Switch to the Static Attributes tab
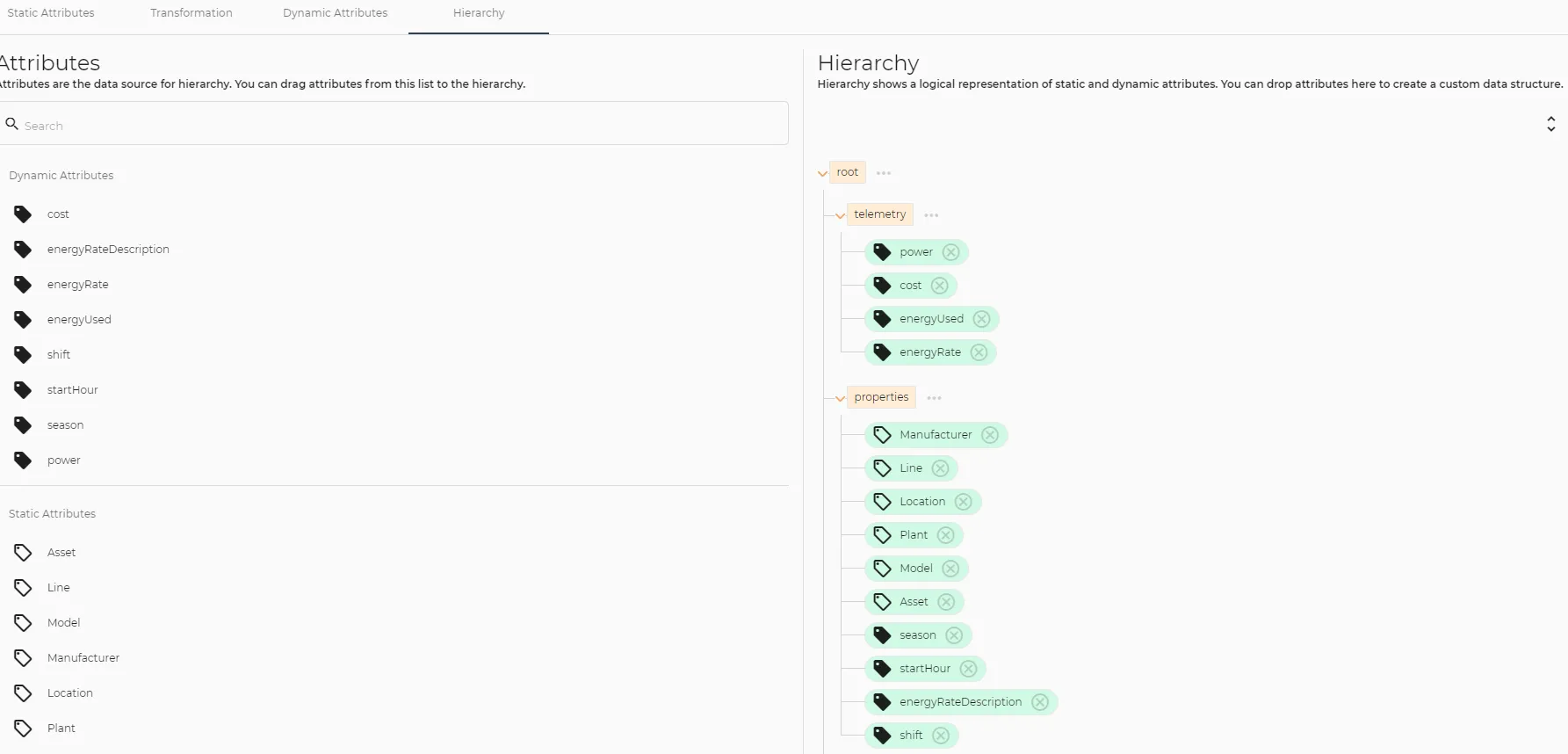1568x754 pixels. pos(51,13)
